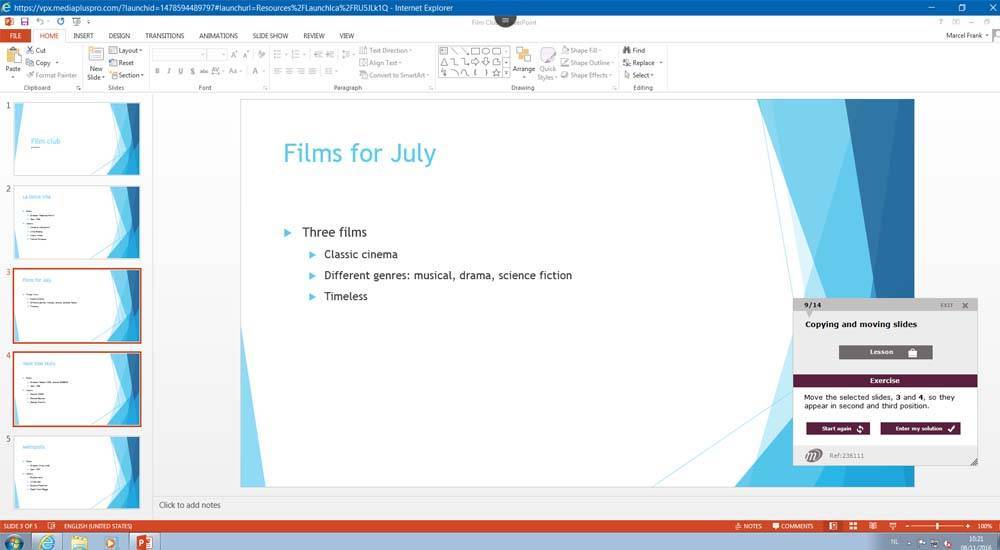The width and height of the screenshot is (1000, 550).
Task: Open the Section dropdown menu
Action: 129,75
